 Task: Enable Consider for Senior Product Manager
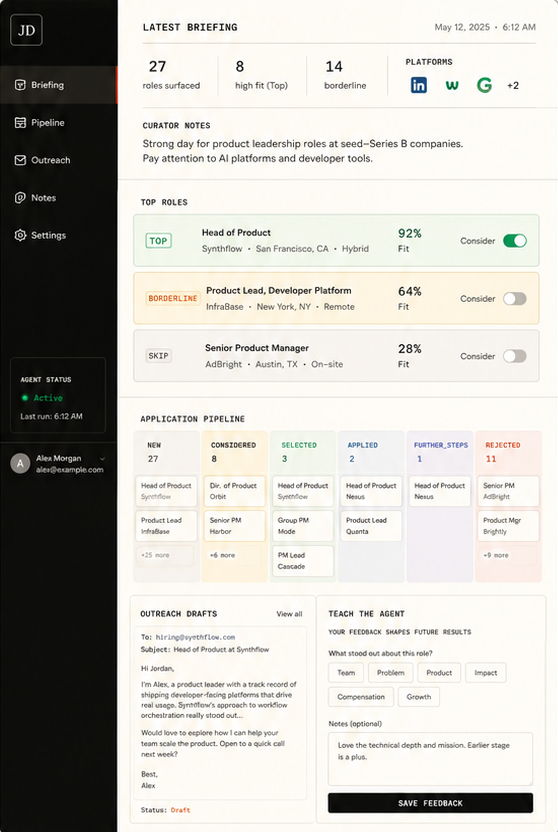(515, 356)
